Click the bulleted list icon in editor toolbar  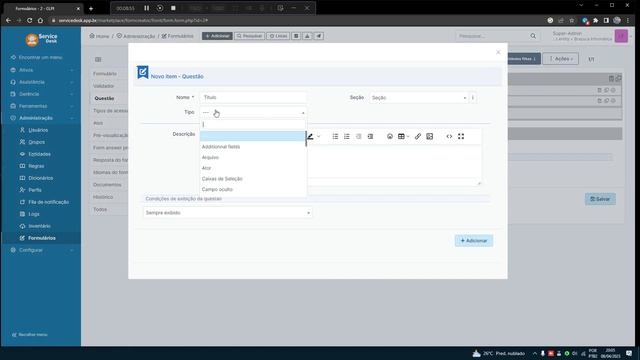point(335,136)
